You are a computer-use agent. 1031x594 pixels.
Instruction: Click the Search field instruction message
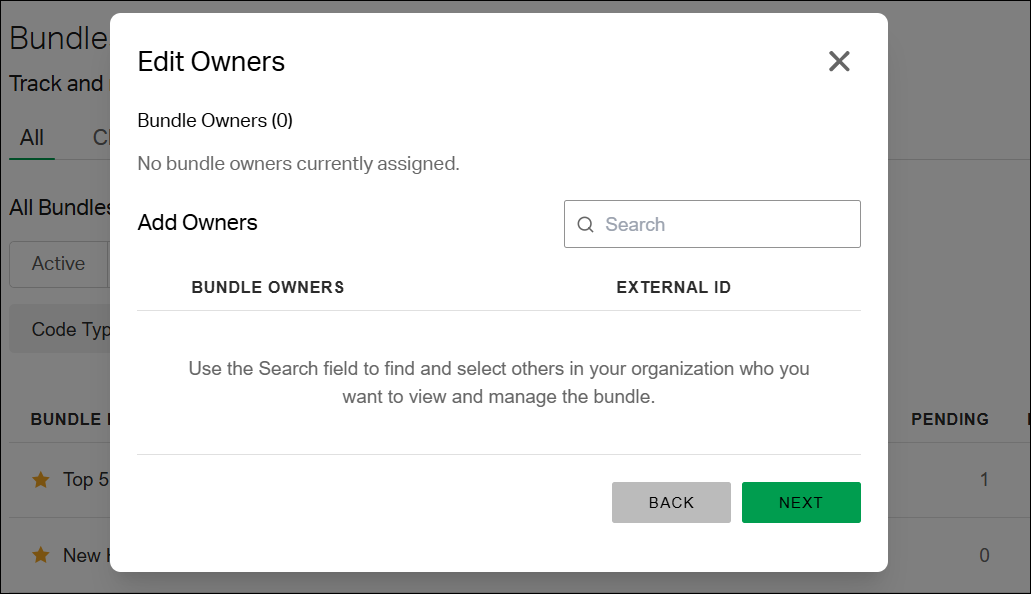[499, 382]
